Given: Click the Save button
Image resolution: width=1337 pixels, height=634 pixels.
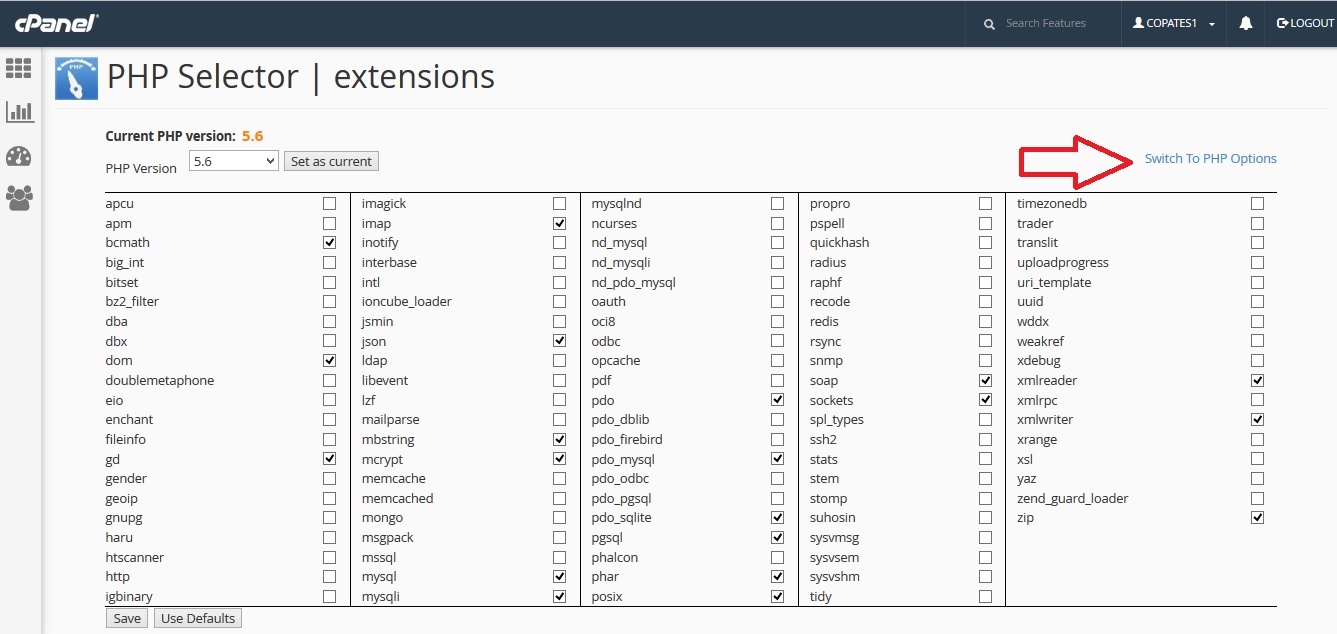Looking at the screenshot, I should pyautogui.click(x=127, y=618).
